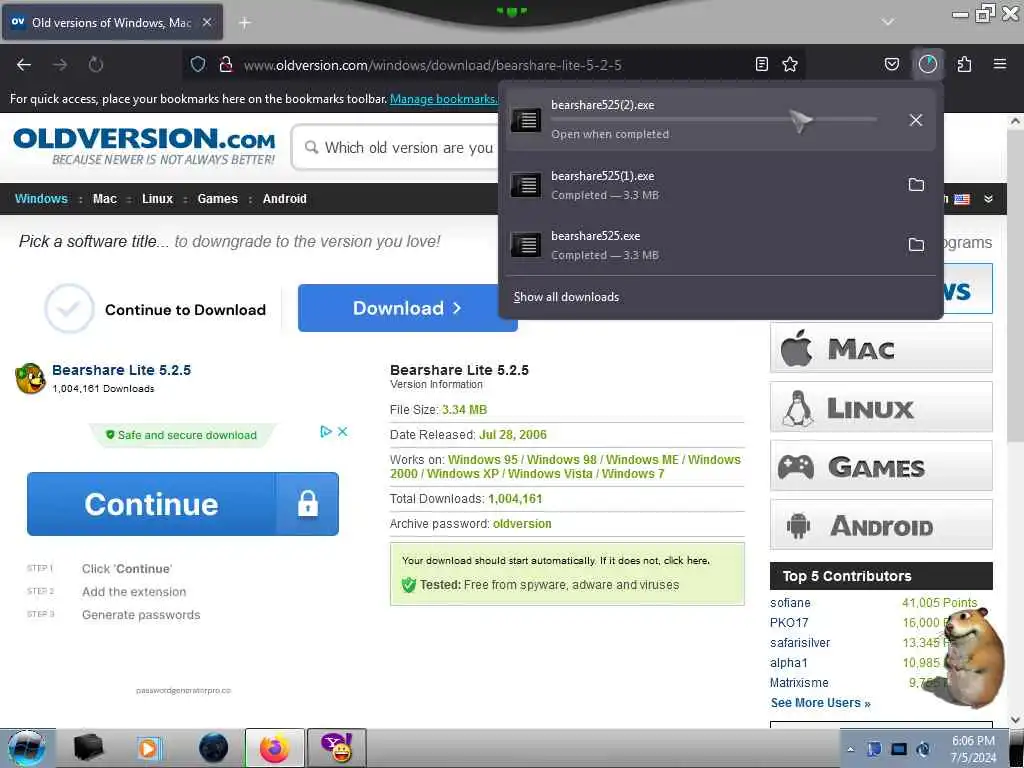Open the black box taskbar icon

point(88,748)
